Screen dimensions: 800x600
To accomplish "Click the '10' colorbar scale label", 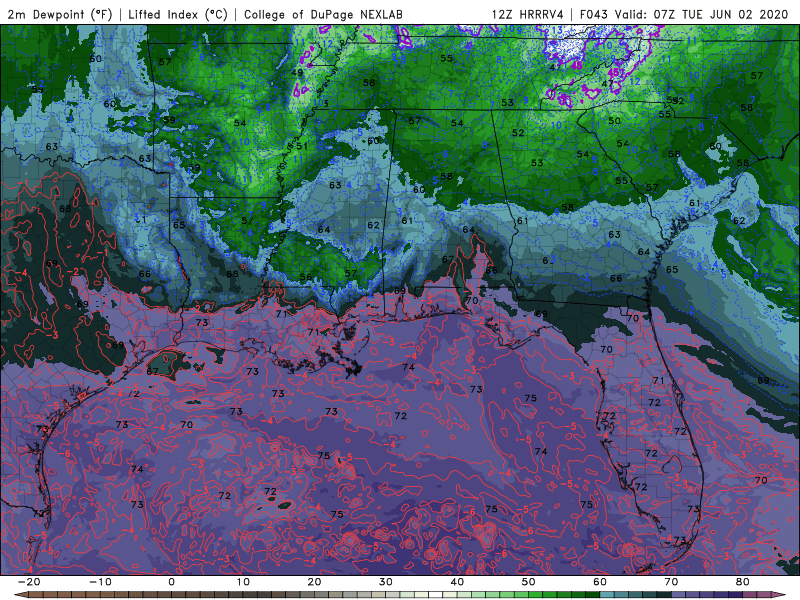I will (x=243, y=582).
